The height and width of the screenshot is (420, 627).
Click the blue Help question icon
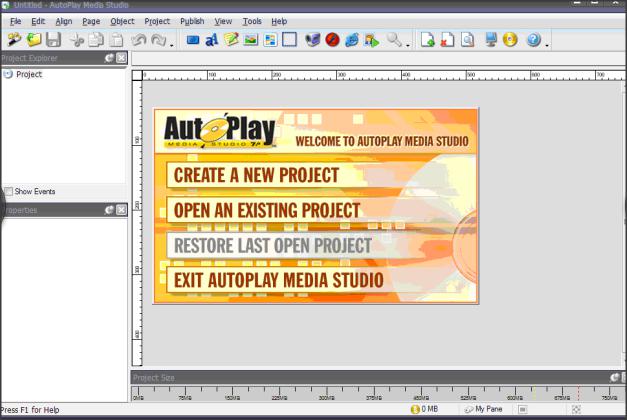click(534, 40)
